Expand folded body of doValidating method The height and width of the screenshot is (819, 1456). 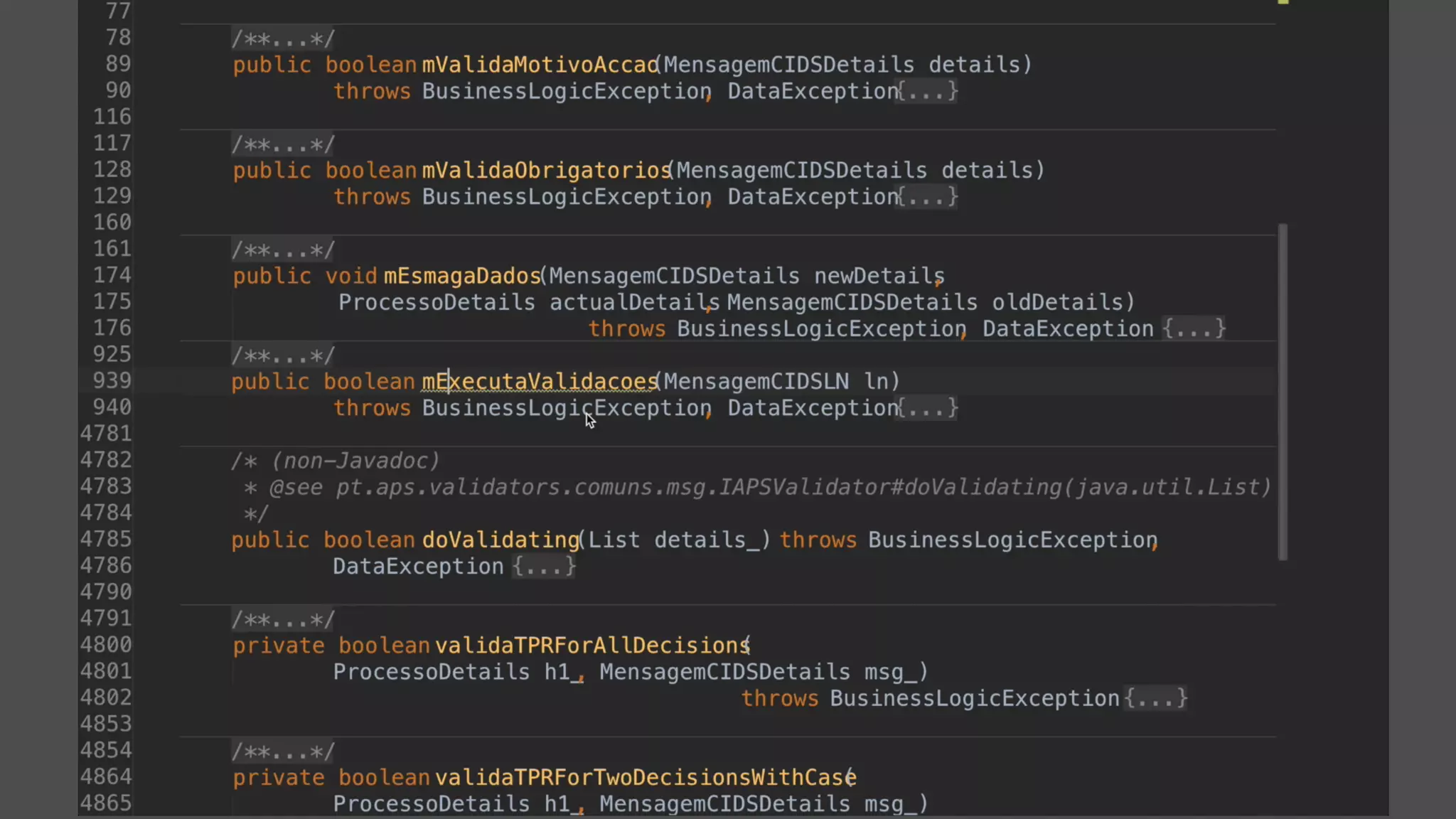pyautogui.click(x=544, y=567)
